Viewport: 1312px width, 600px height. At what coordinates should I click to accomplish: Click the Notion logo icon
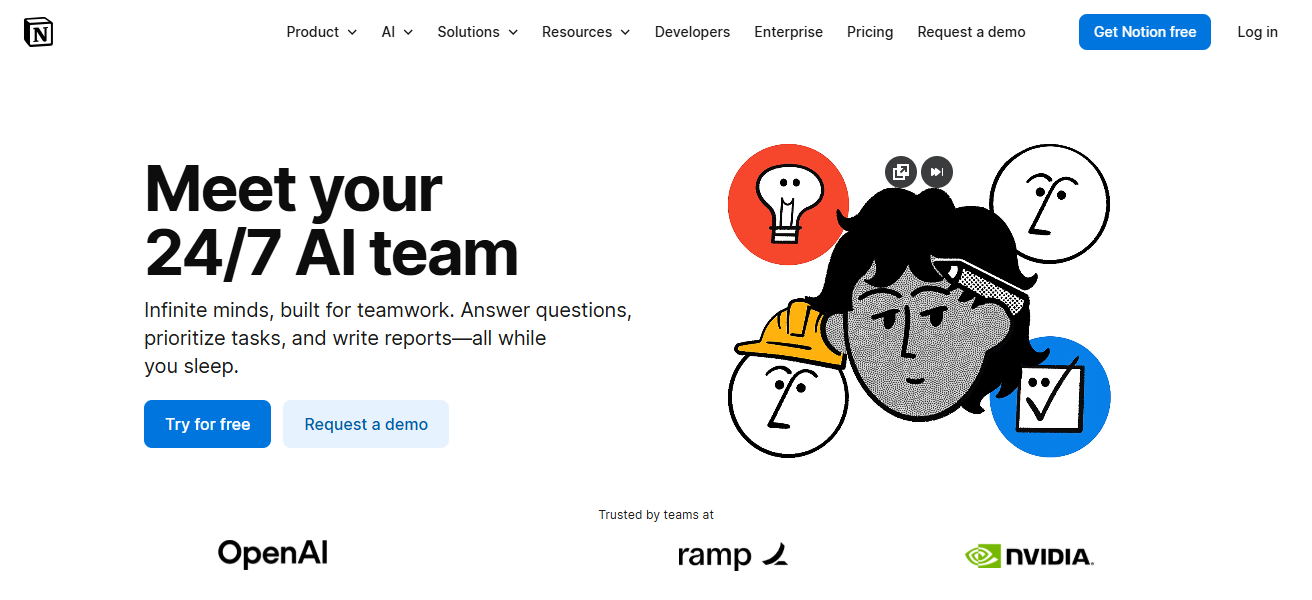38,32
